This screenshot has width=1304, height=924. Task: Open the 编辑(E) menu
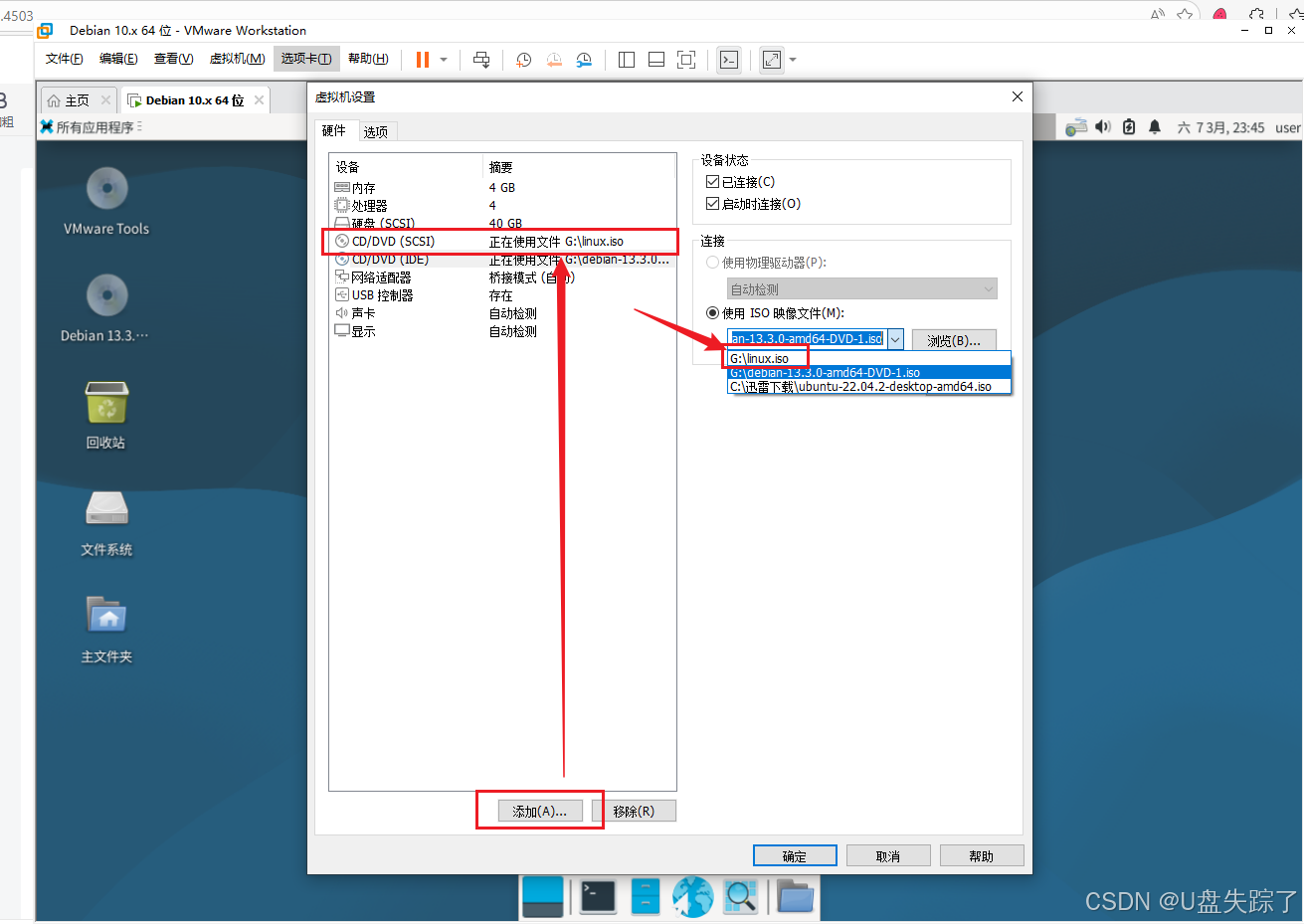[118, 59]
